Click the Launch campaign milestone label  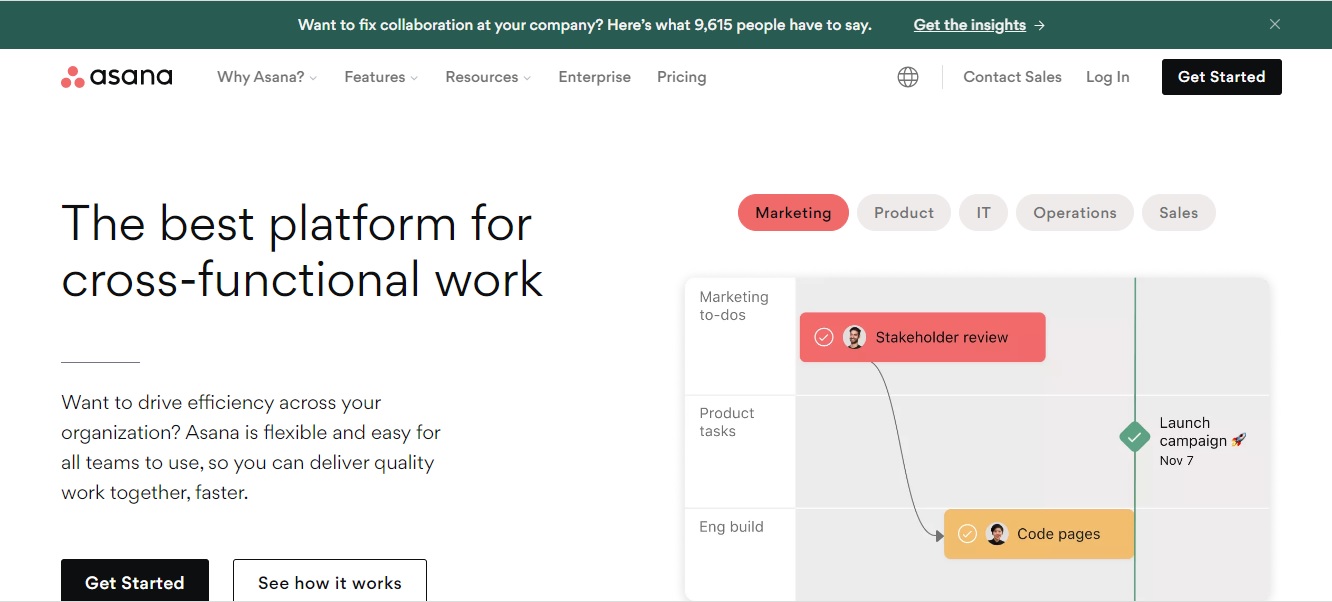(1203, 432)
